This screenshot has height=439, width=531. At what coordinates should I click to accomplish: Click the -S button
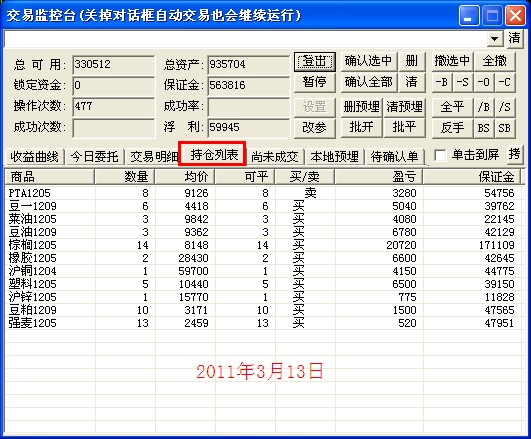(x=463, y=83)
